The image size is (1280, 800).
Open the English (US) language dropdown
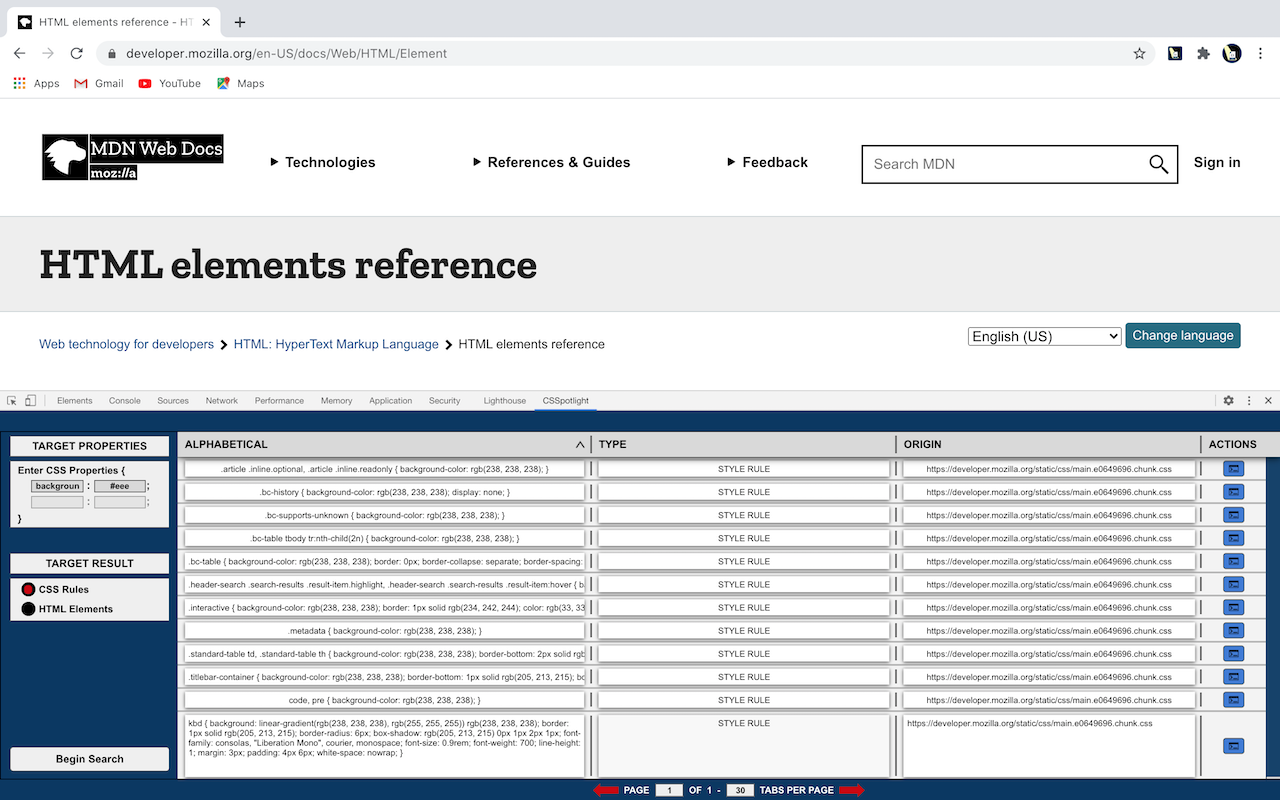click(1044, 336)
